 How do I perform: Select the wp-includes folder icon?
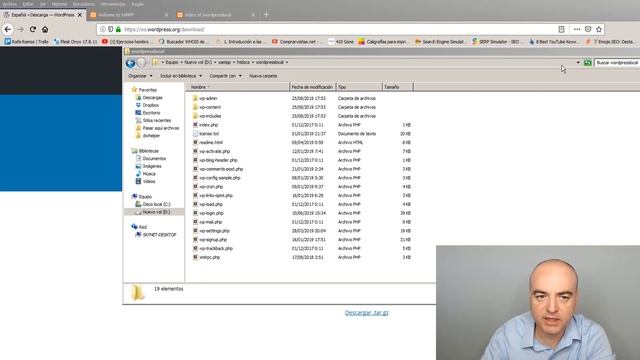[x=195, y=116]
